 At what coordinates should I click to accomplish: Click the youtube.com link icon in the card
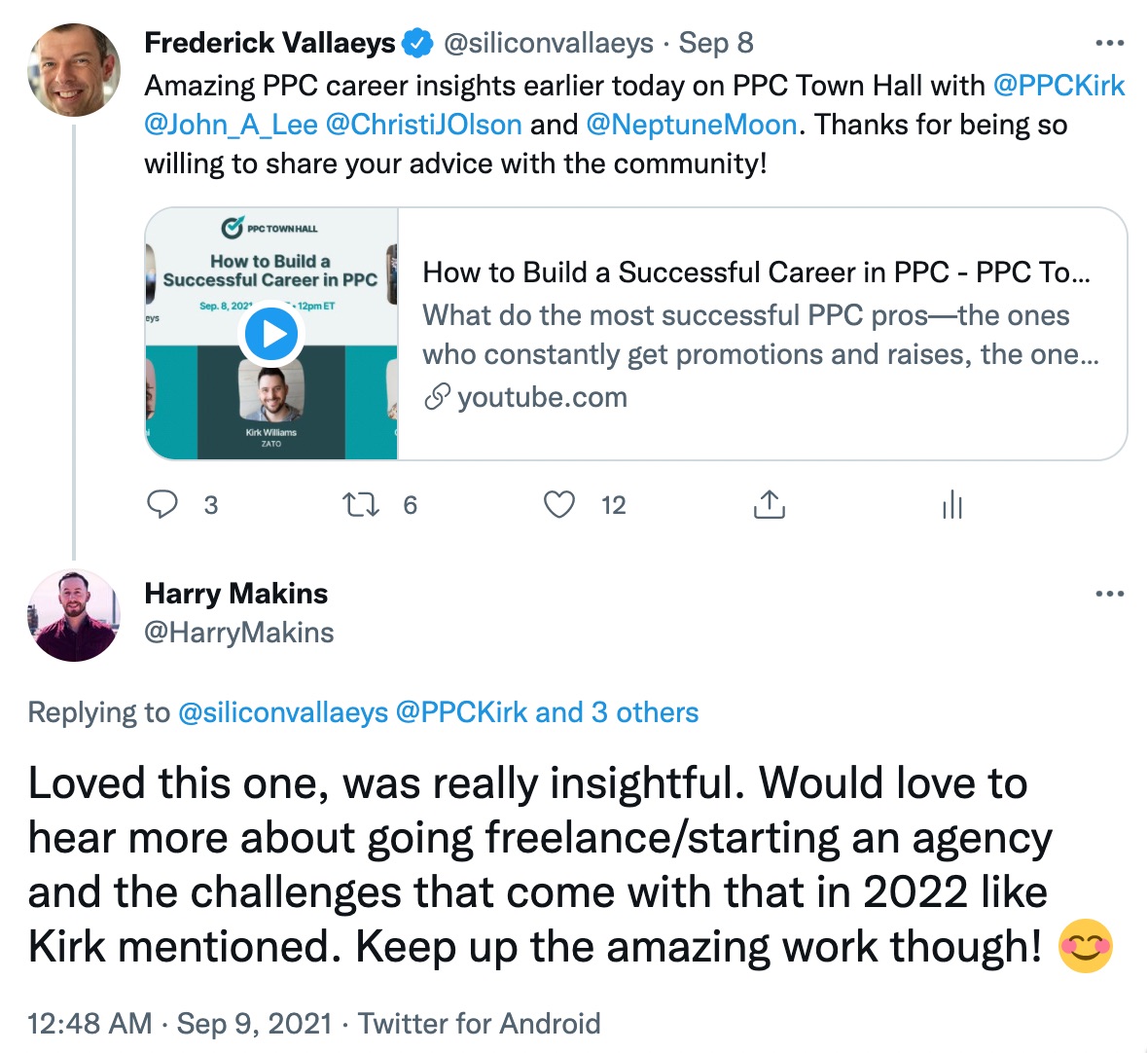(439, 397)
